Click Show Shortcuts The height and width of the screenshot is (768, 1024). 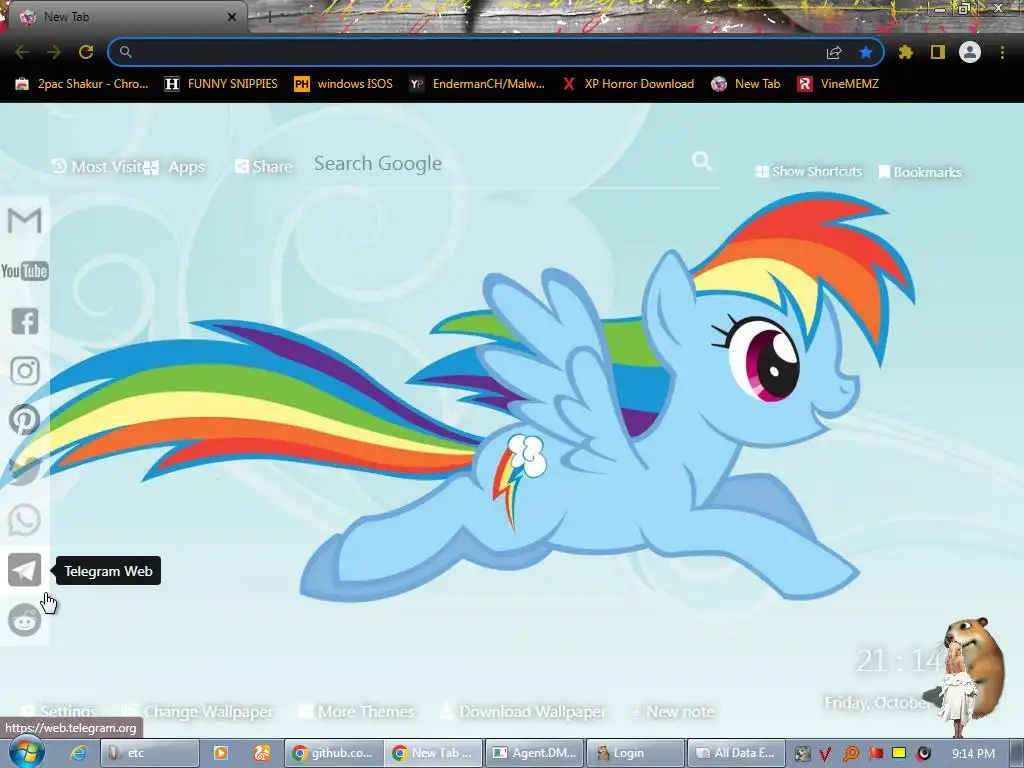(x=808, y=171)
